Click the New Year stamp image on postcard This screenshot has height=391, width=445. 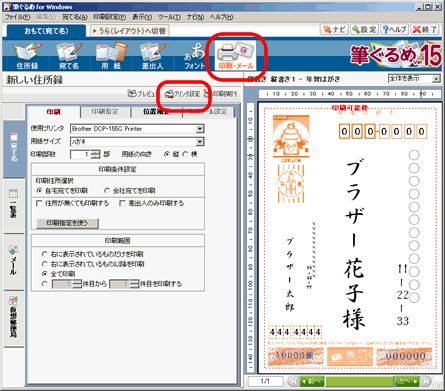pos(291,136)
